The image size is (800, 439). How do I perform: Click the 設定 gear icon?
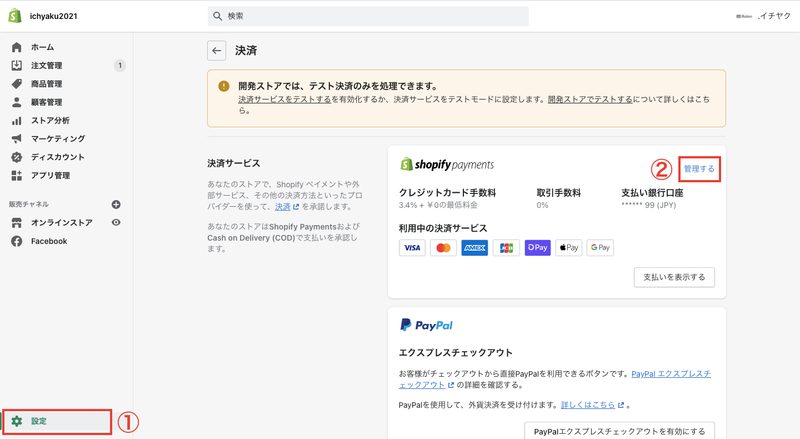click(x=16, y=421)
